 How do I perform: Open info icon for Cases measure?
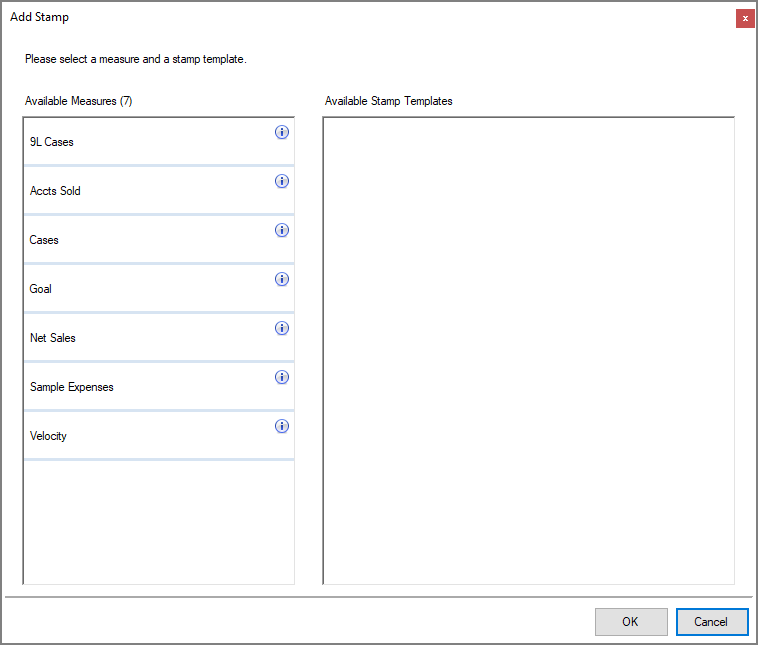(x=282, y=230)
